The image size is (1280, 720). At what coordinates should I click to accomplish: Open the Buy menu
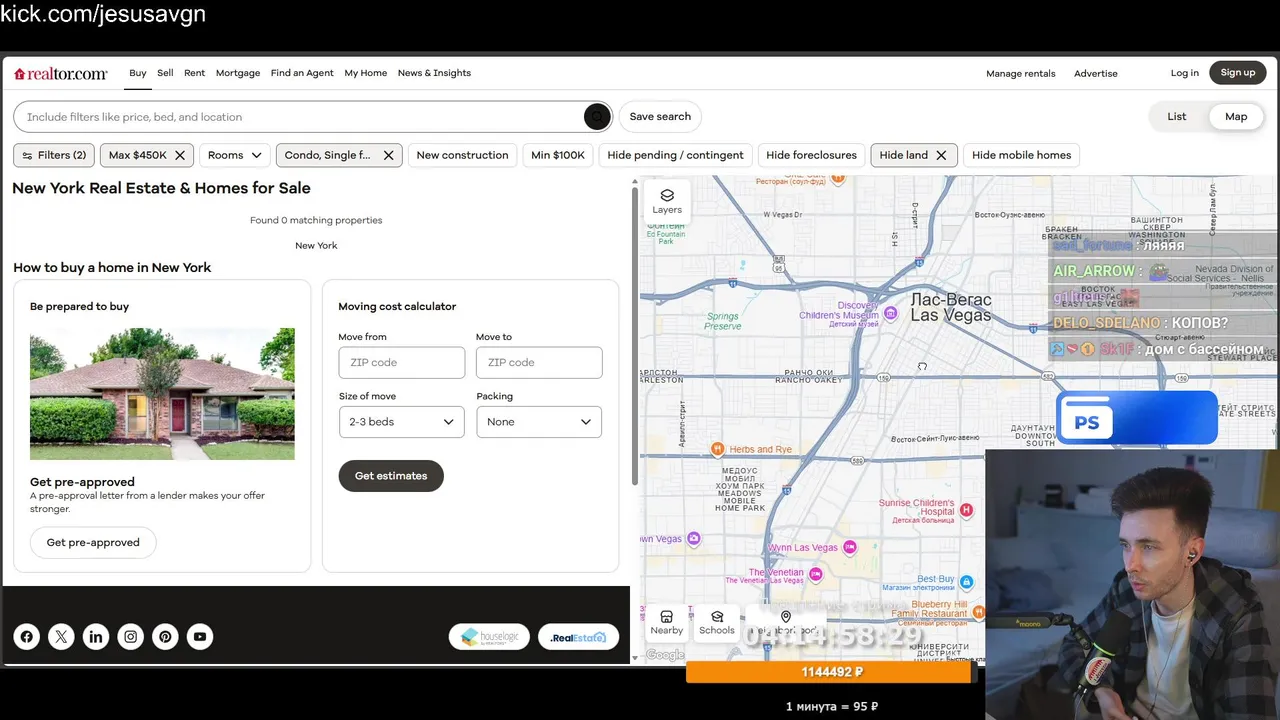point(138,73)
